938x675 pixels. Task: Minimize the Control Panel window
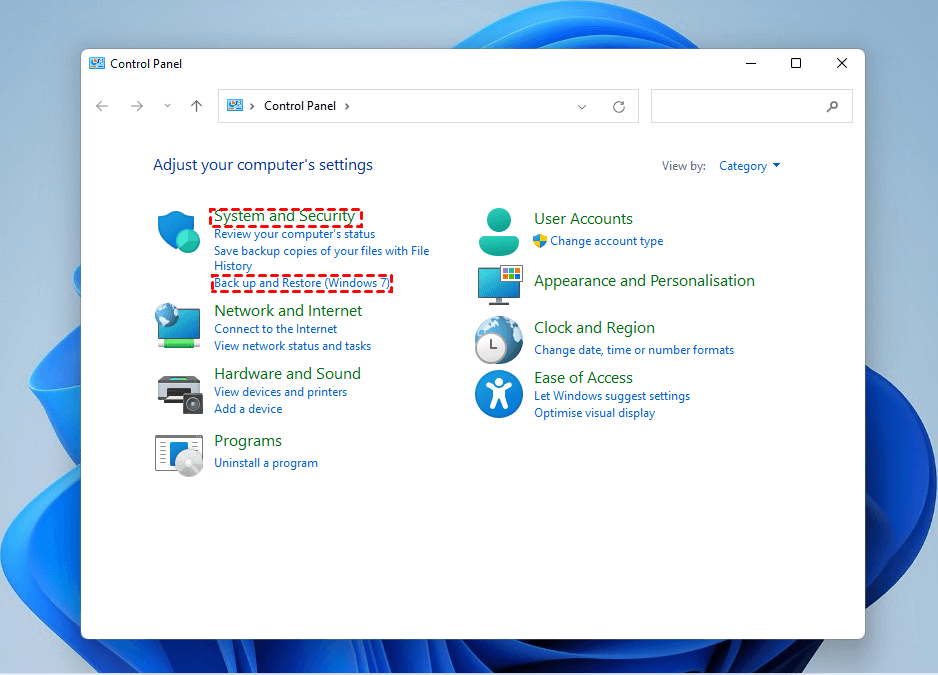point(751,63)
